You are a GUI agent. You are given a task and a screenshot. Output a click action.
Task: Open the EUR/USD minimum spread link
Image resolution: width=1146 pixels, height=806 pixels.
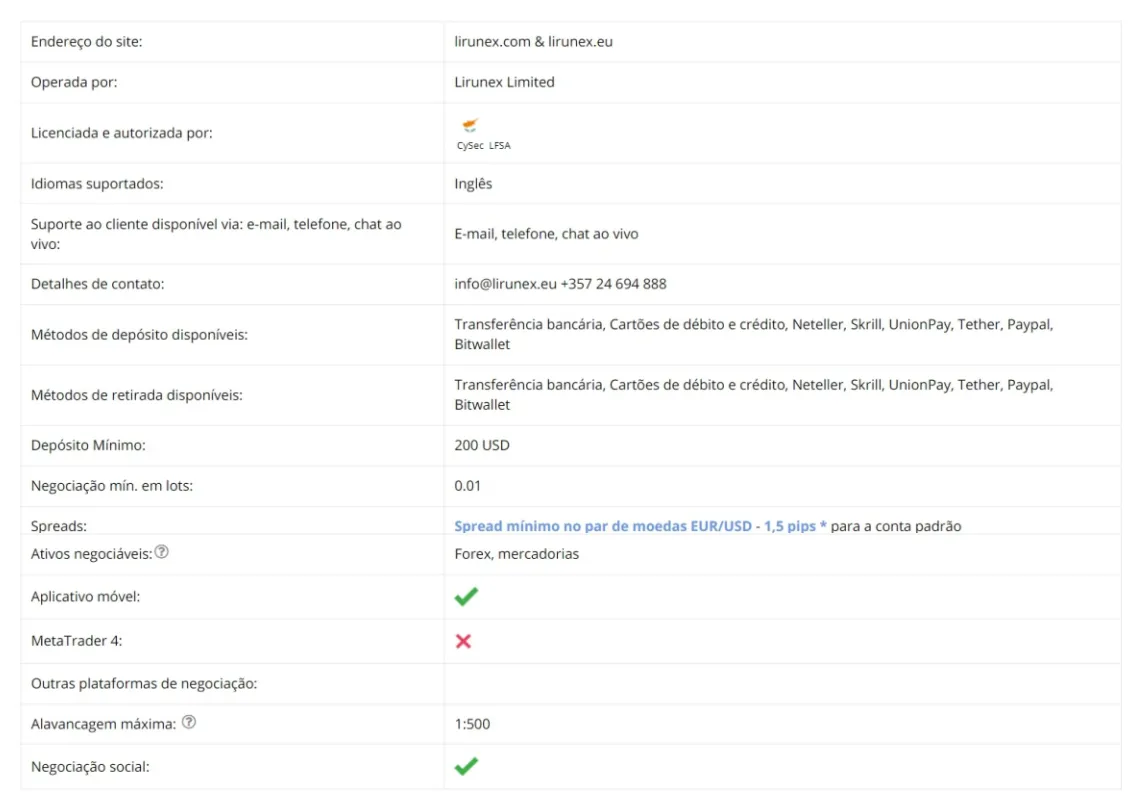coord(640,526)
